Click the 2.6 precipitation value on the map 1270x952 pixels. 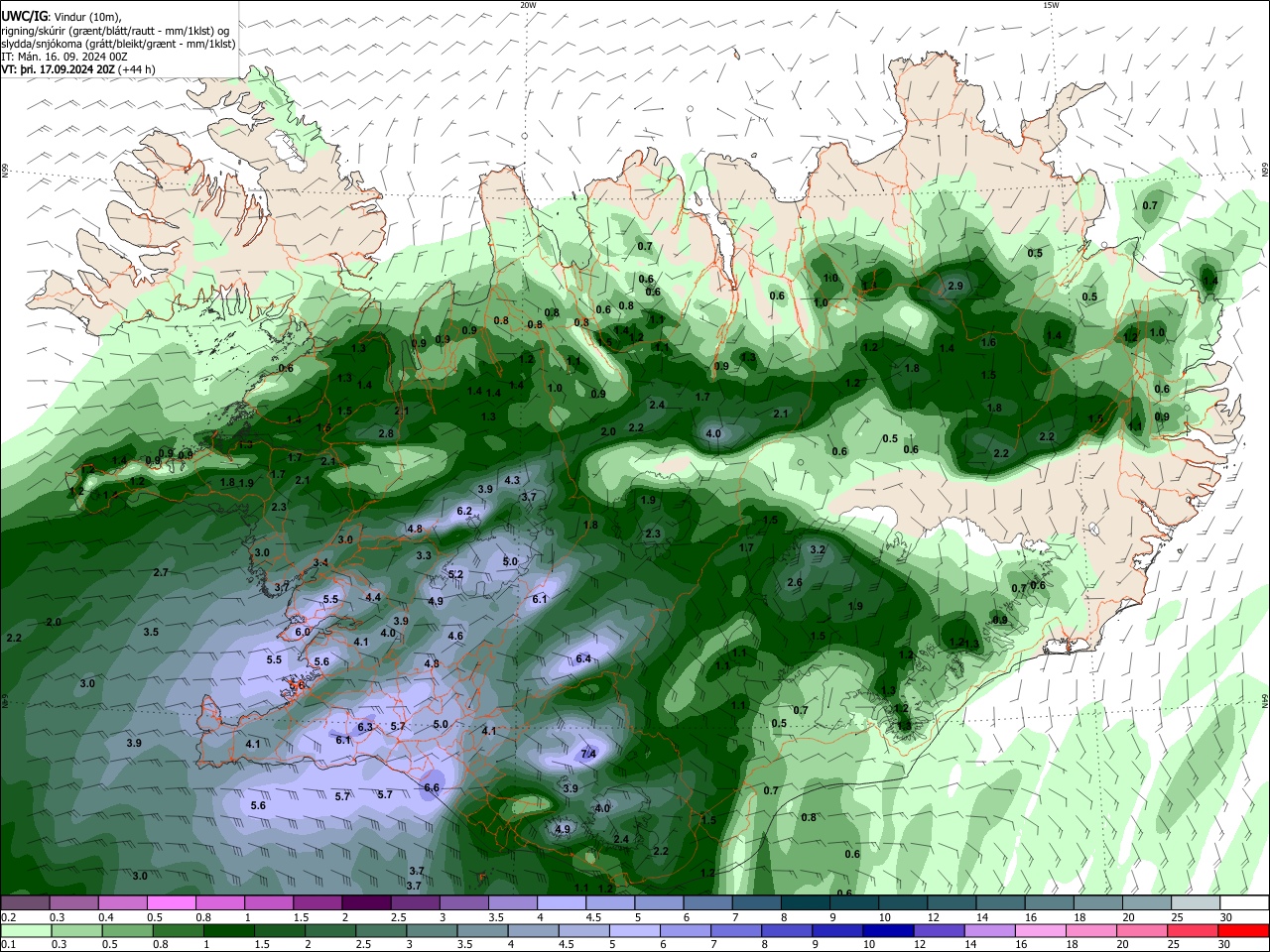coord(795,582)
